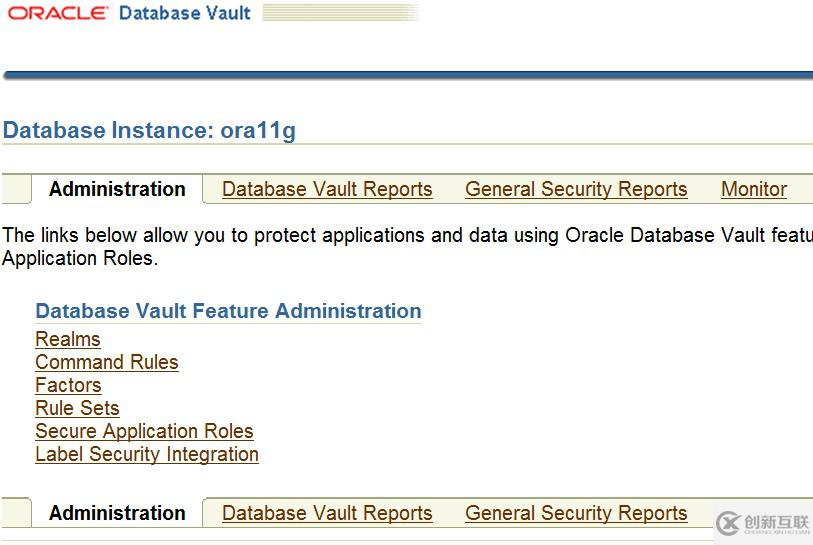Open the Realms link
The image size is (813, 545).
pos(68,340)
